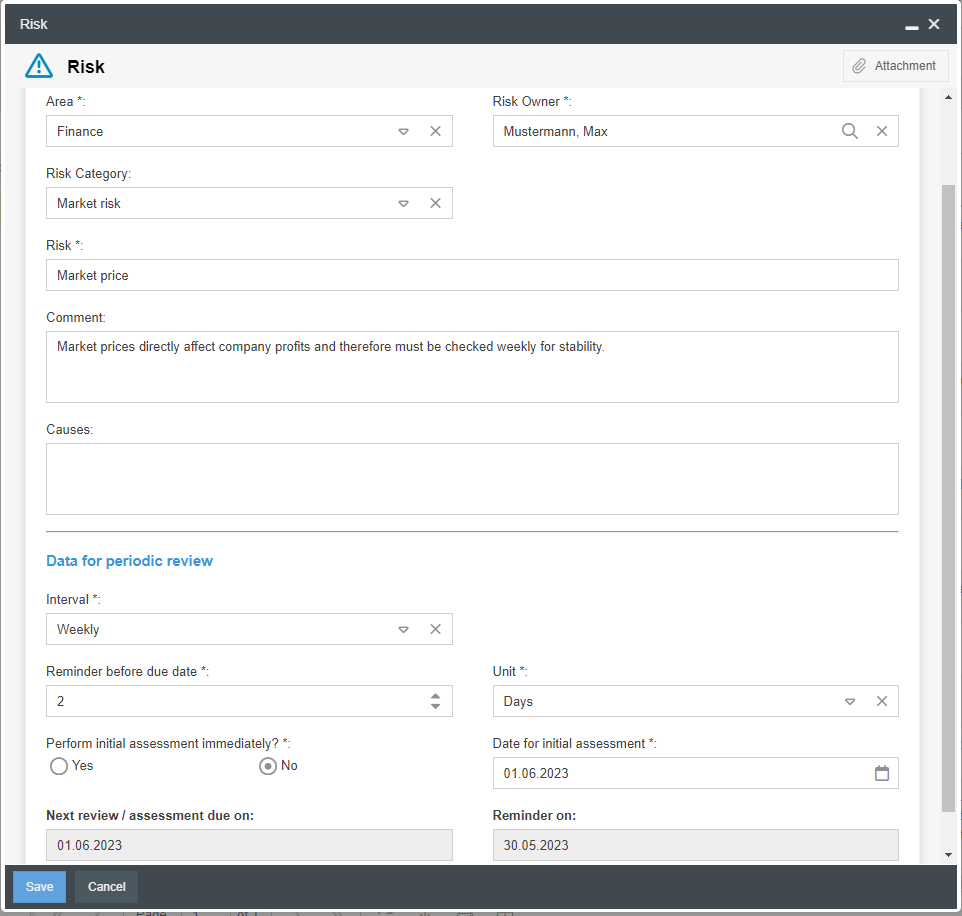Open the Interval dropdown
962x916 pixels.
[404, 629]
